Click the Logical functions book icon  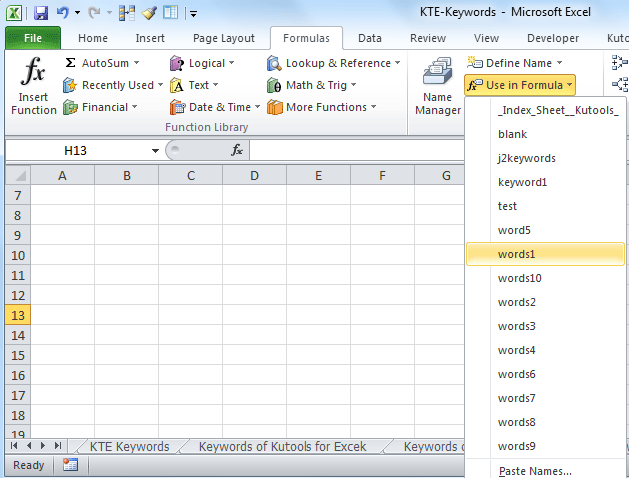[x=176, y=63]
